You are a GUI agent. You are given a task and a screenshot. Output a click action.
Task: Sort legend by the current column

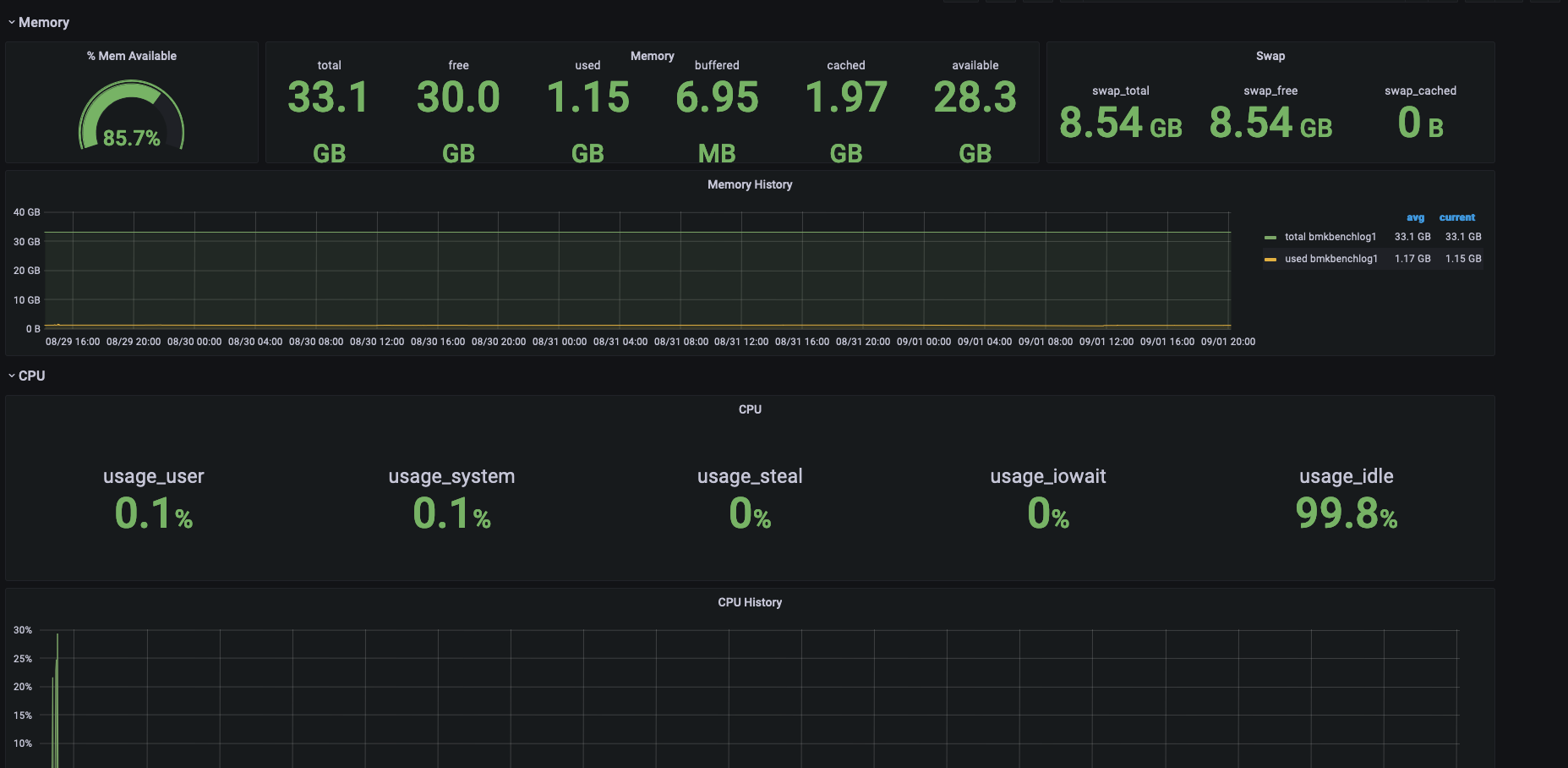pos(1456,217)
